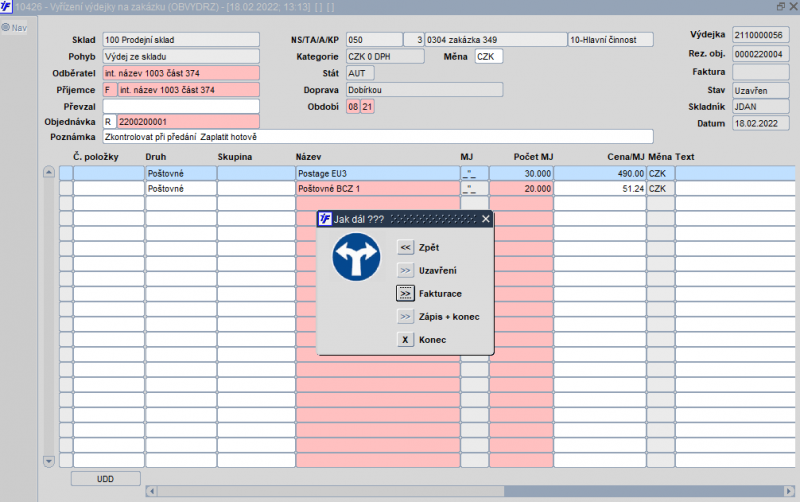
Task: Click the application icon in title bar
Action: (x=6, y=7)
